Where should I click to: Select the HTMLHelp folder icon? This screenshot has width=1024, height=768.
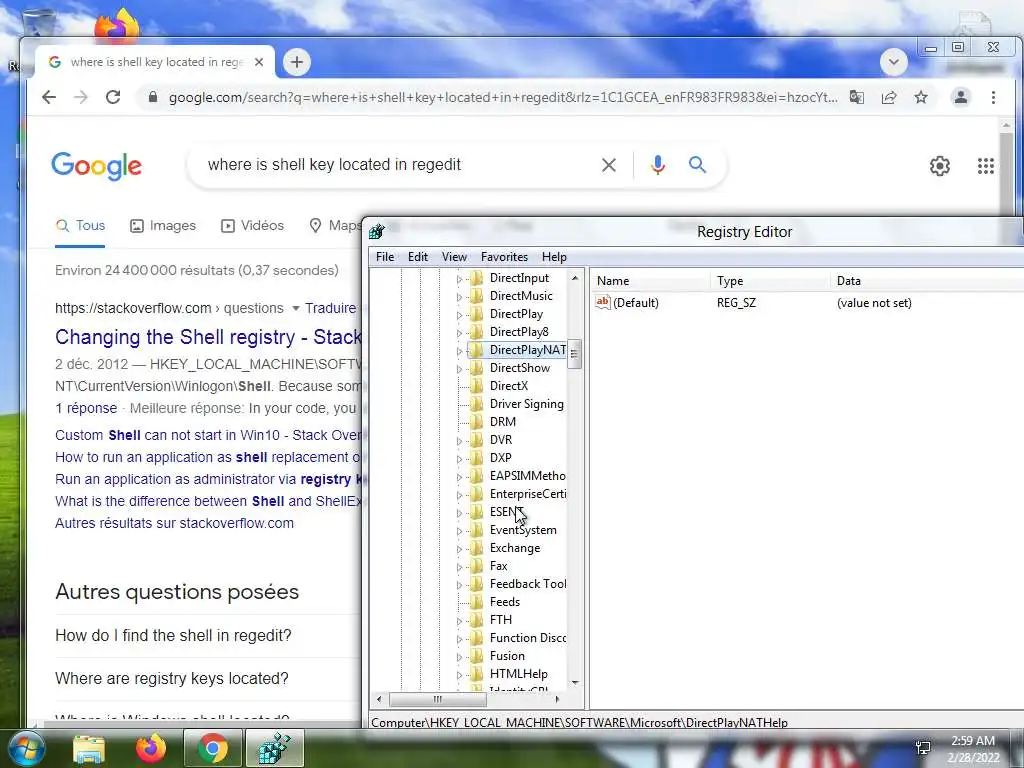tap(477, 673)
